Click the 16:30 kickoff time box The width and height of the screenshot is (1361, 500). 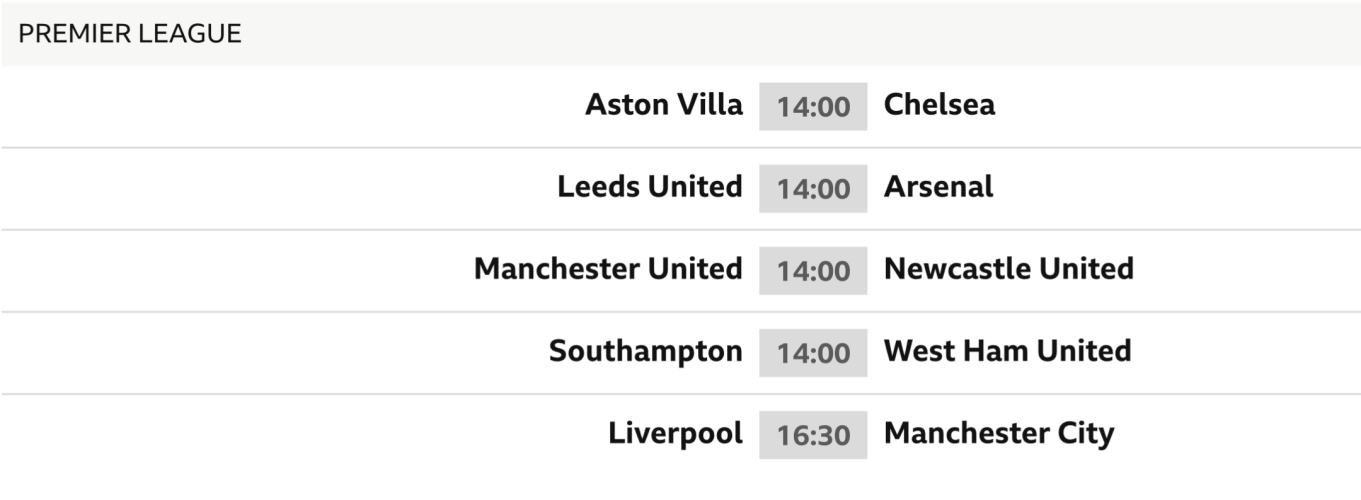point(813,435)
